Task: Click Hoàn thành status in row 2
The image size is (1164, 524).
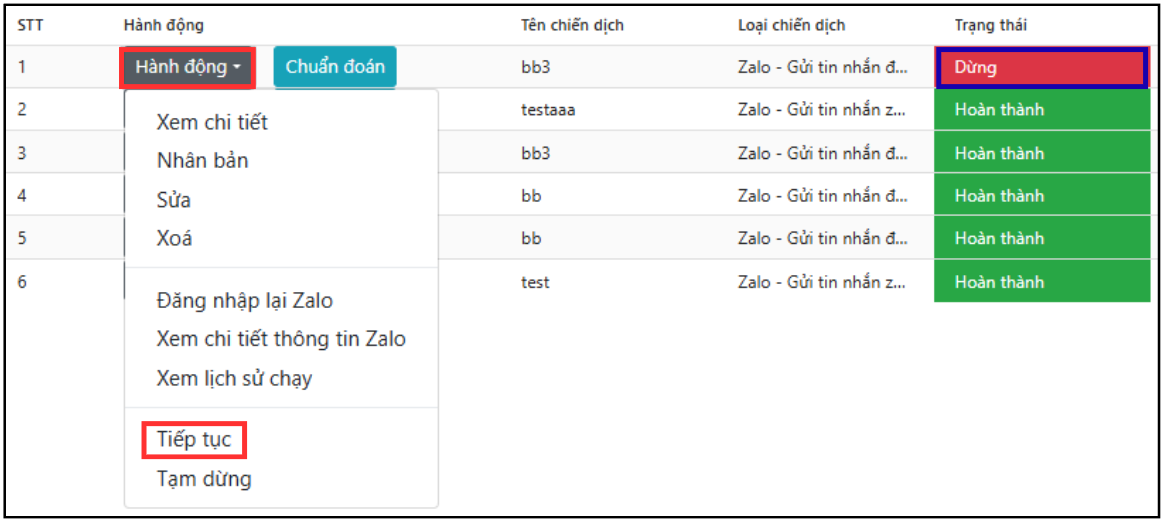Action: (x=1041, y=110)
